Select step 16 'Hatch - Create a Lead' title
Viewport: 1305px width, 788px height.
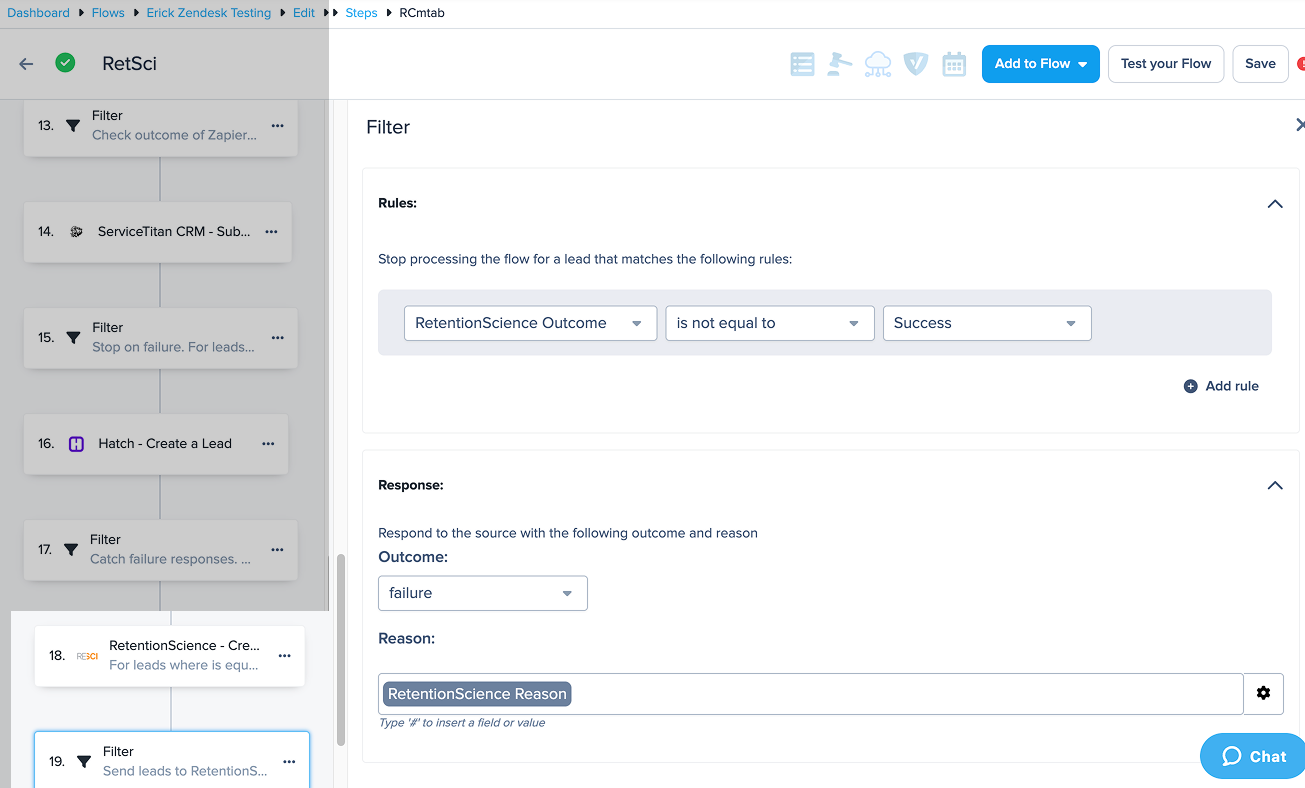(x=165, y=444)
